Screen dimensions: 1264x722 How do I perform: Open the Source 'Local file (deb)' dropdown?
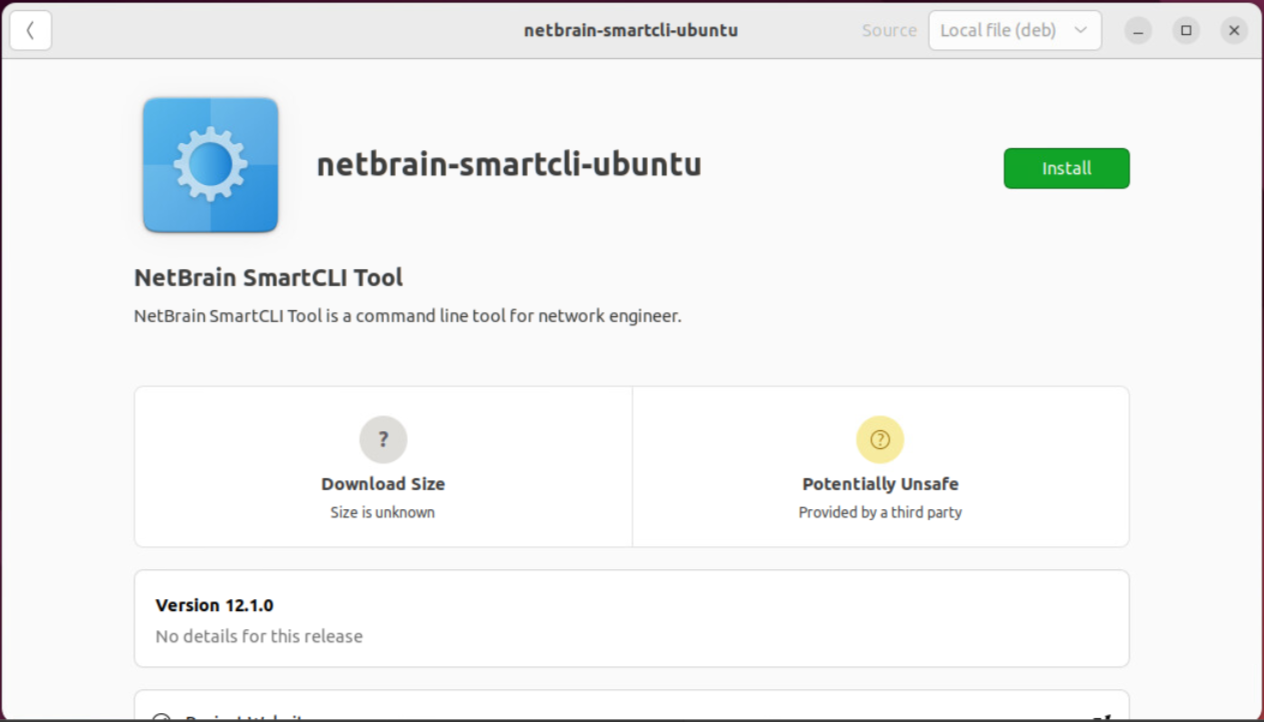1014,31
